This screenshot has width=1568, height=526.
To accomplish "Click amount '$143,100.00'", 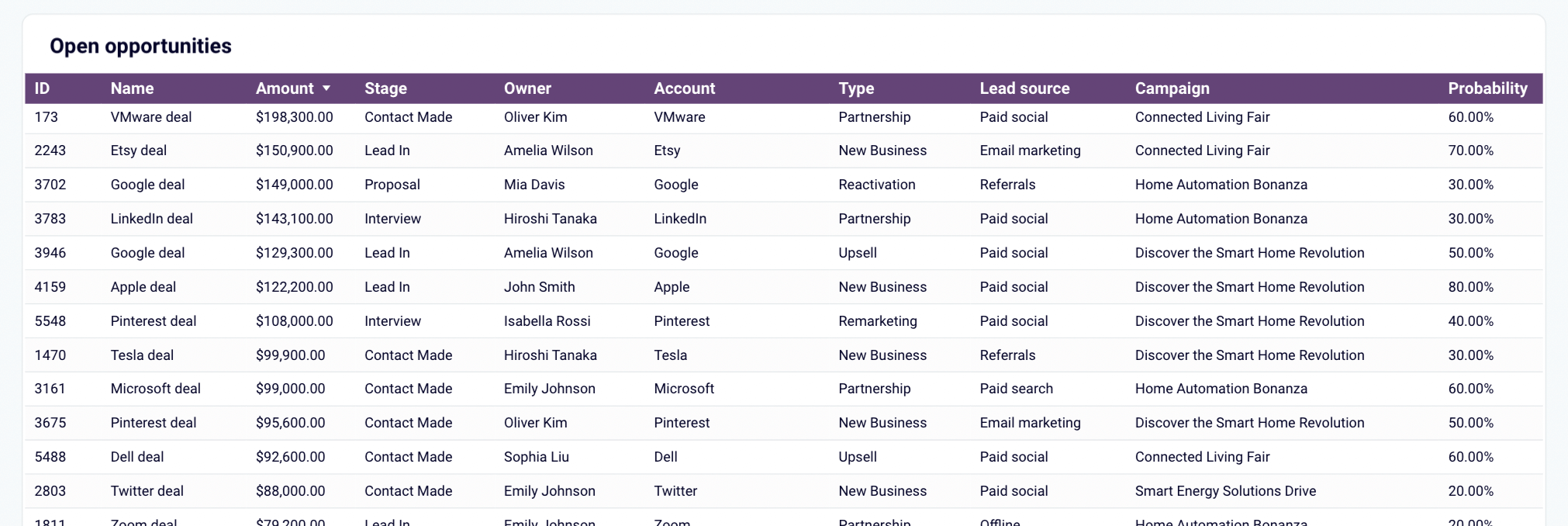I will (x=295, y=219).
